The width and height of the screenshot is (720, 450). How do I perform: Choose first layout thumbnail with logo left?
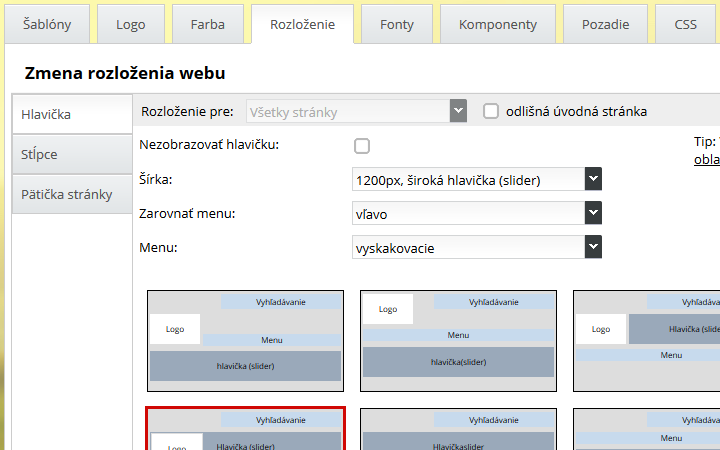(x=246, y=341)
